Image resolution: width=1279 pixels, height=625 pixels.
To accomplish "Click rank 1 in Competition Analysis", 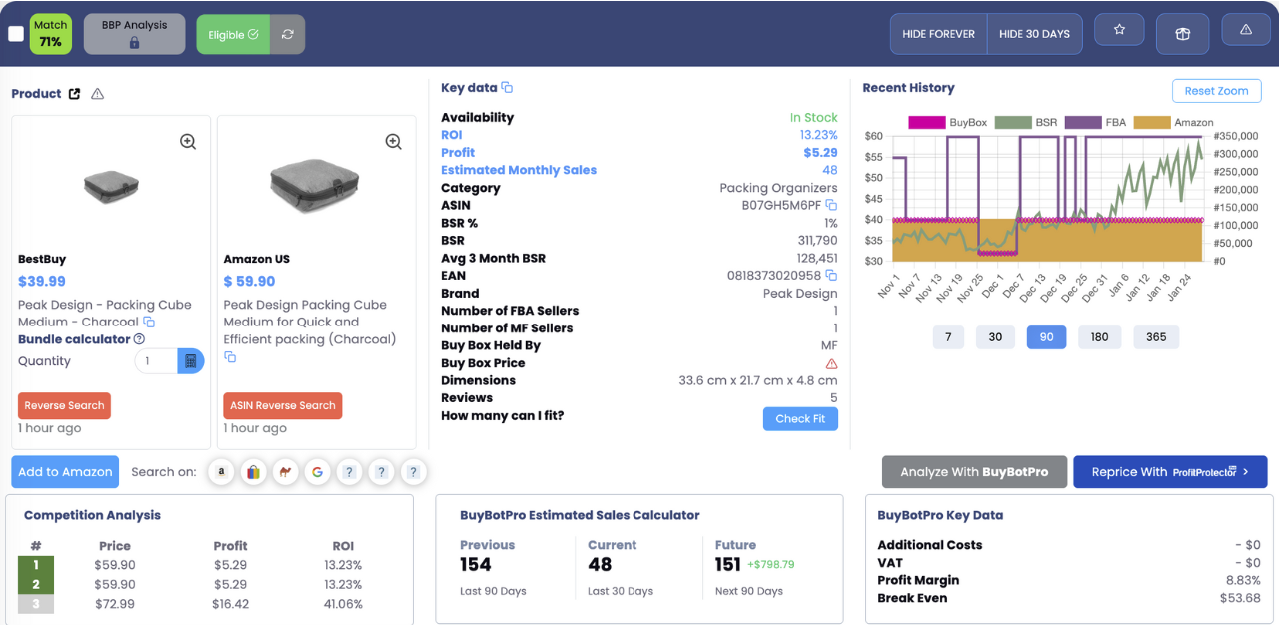I will (36, 565).
